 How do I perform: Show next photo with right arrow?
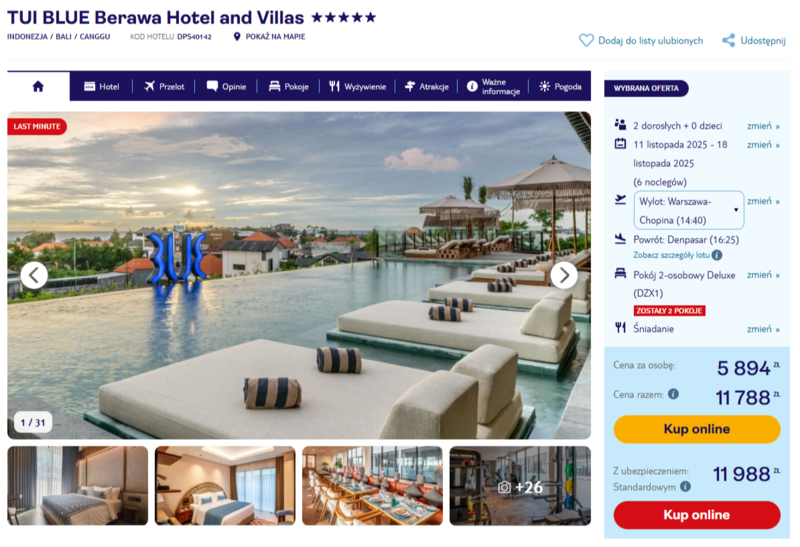click(564, 276)
